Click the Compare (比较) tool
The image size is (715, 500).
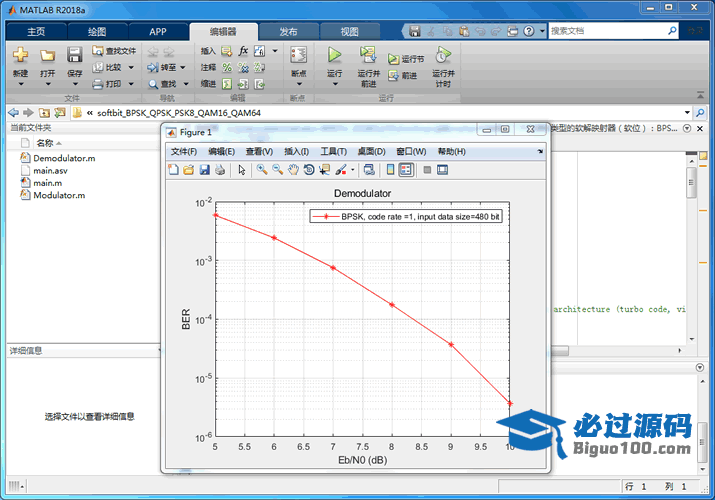pos(107,67)
